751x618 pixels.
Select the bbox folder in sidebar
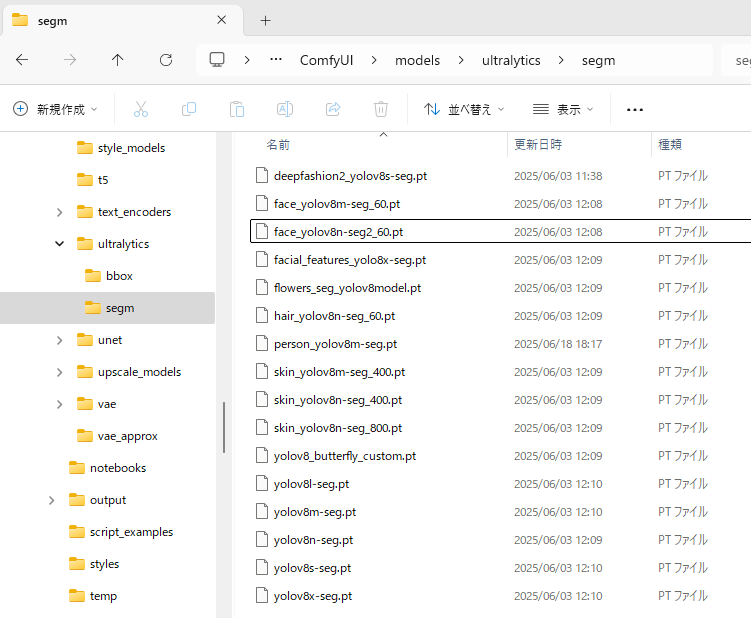pyautogui.click(x=118, y=276)
